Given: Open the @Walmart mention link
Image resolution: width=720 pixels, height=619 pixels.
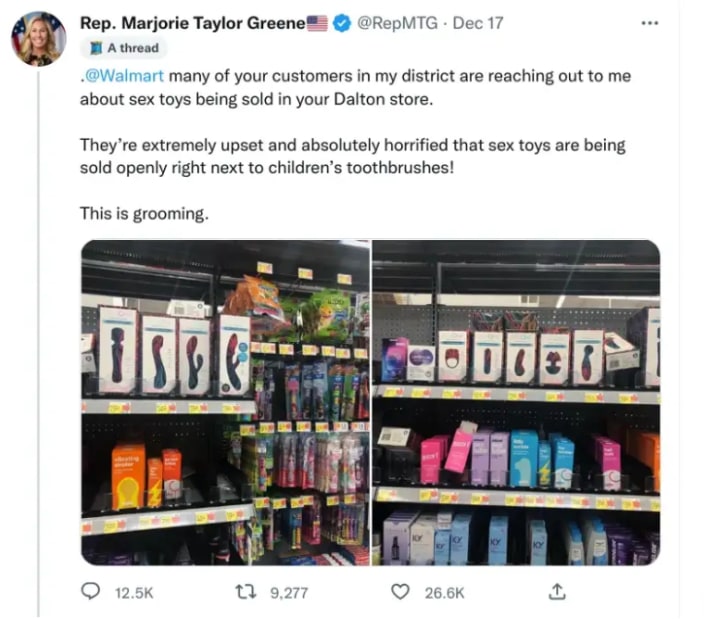Looking at the screenshot, I should click(122, 76).
